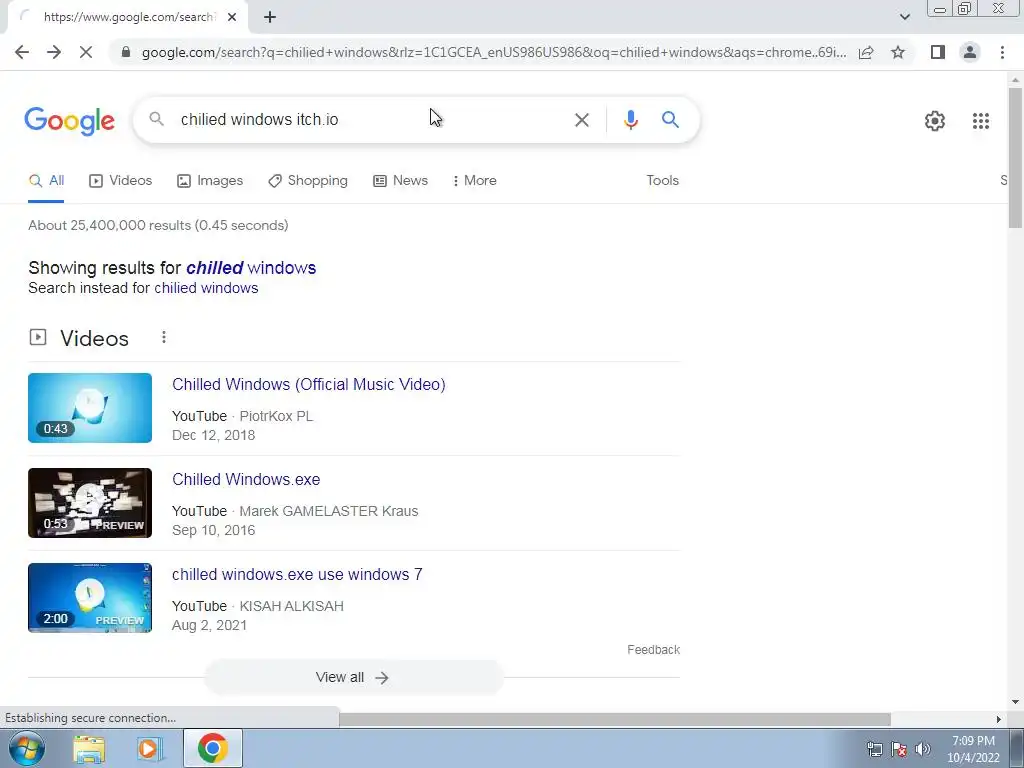Click the taskbar clock showing 7:09 PM
The height and width of the screenshot is (768, 1024).
(x=973, y=749)
